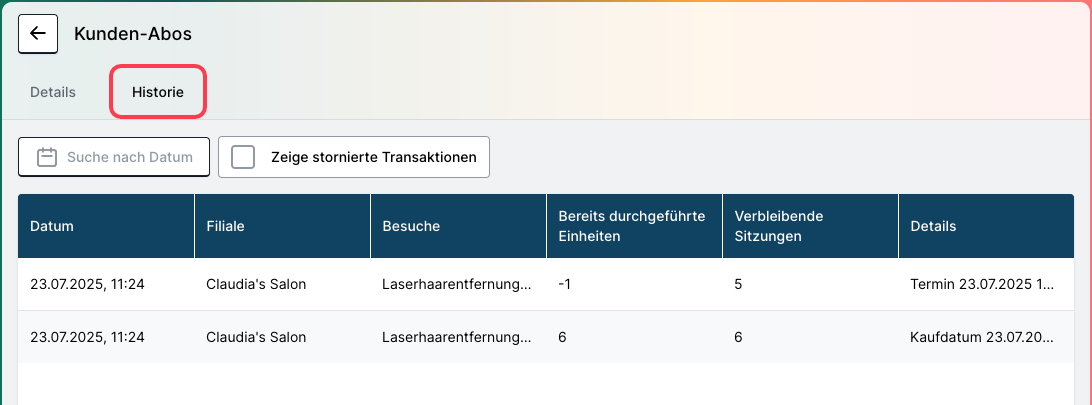Click the first row's date 23.07.2025, 11:24
Image resolution: width=1092 pixels, height=405 pixels.
pyautogui.click(x=87, y=284)
